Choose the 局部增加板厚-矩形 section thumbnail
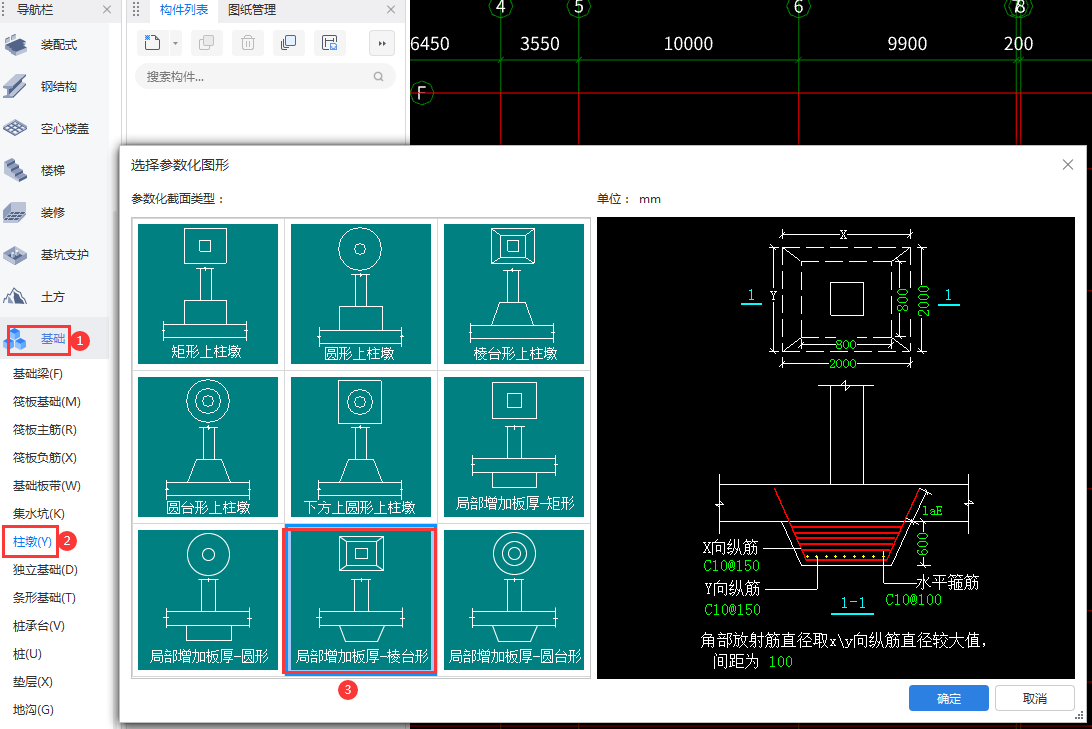The height and width of the screenshot is (729, 1092). [514, 447]
